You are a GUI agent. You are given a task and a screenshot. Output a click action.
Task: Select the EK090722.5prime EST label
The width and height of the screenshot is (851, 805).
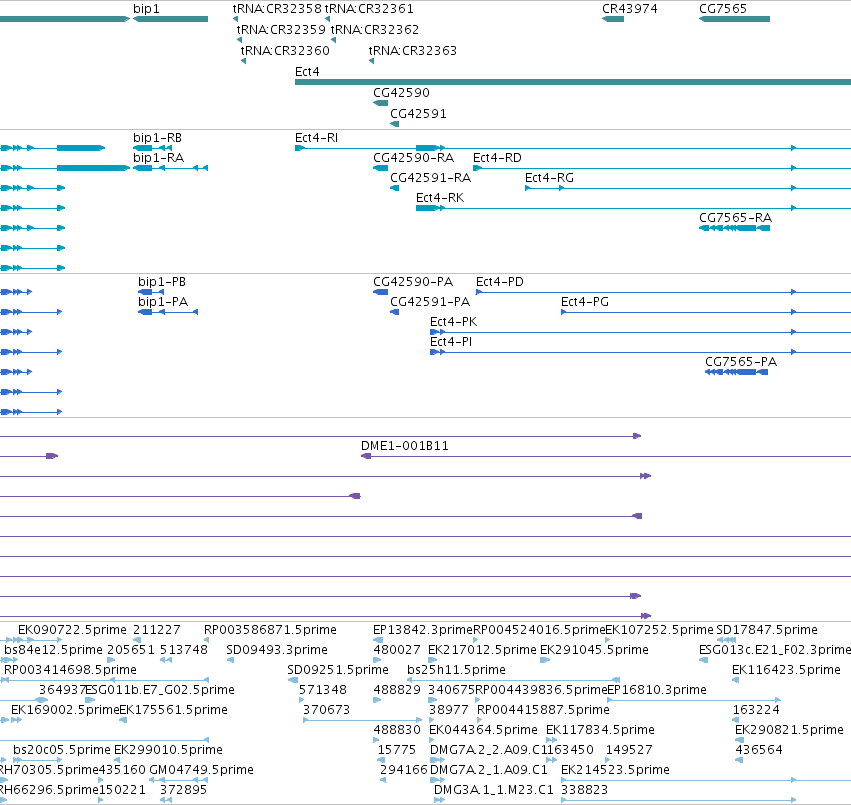click(72, 630)
